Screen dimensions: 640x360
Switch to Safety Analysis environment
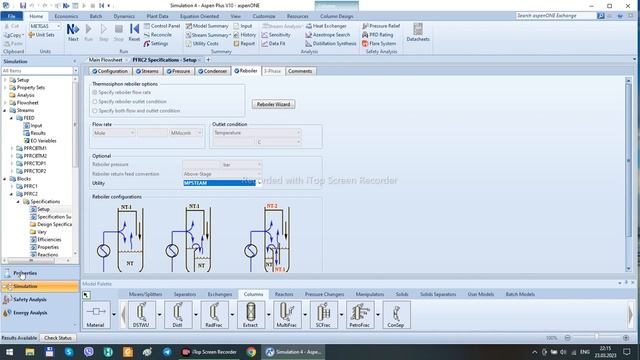click(x=40, y=300)
